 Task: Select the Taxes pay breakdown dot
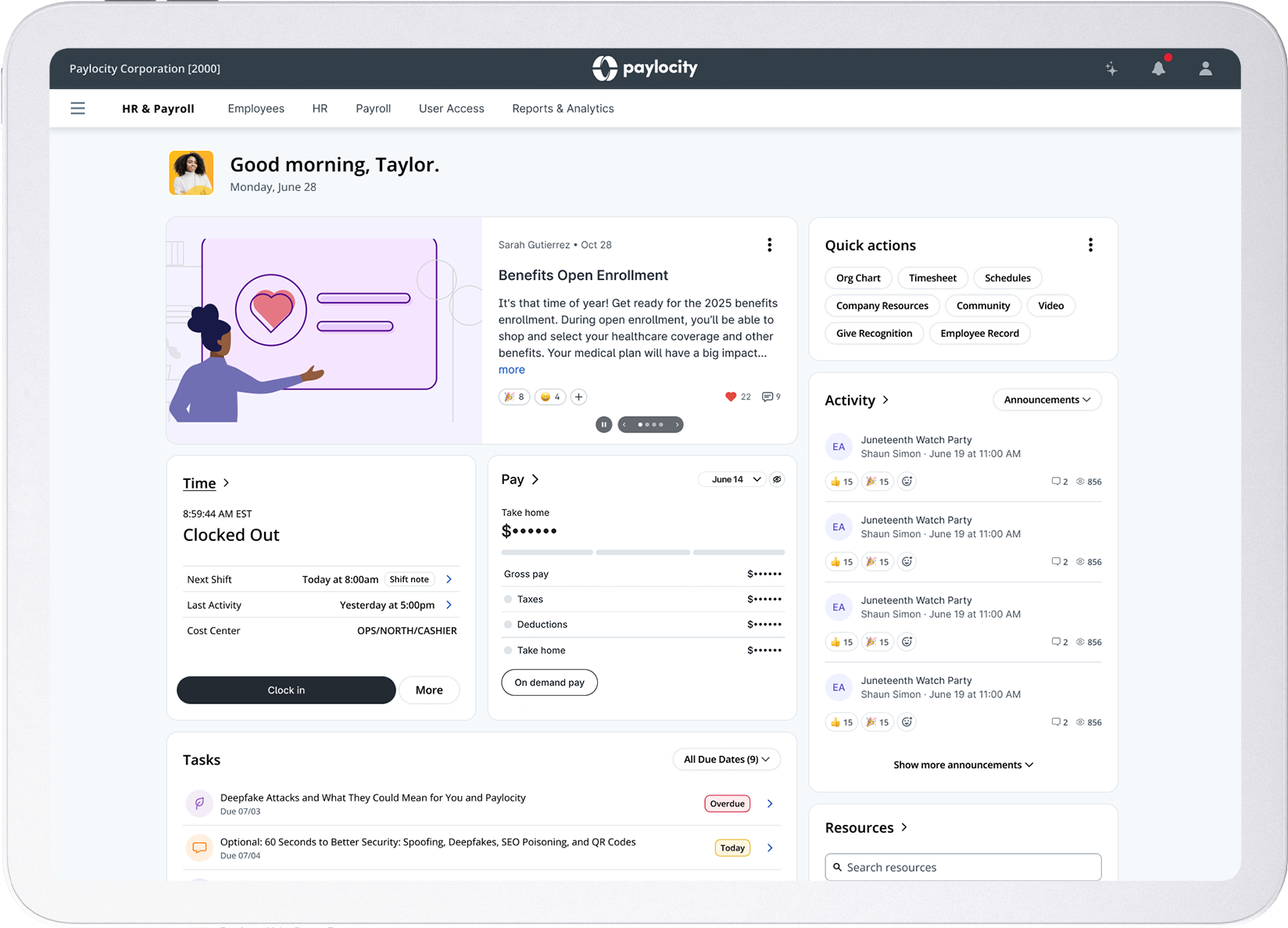click(x=508, y=600)
